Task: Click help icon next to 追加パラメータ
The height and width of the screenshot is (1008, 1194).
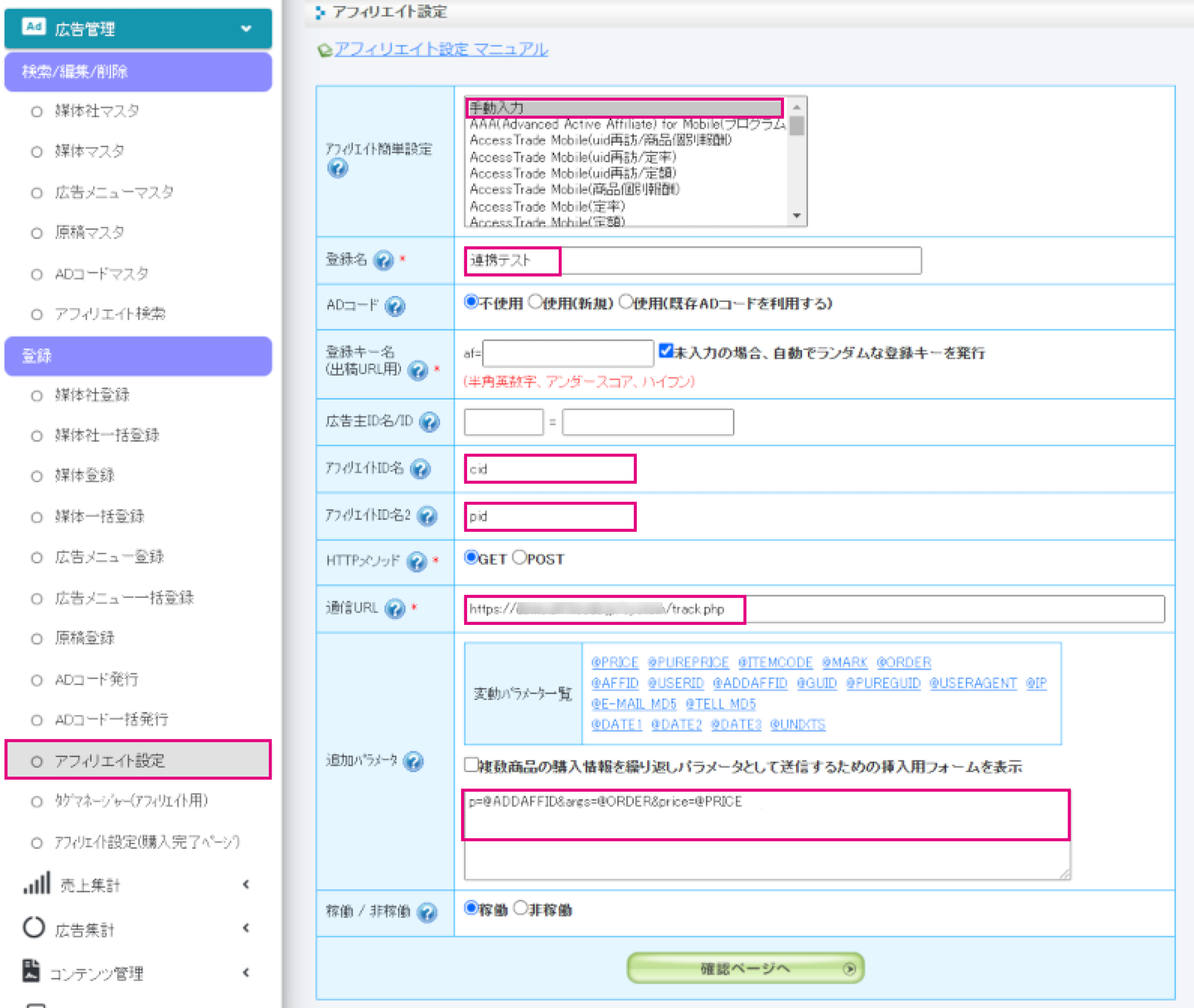Action: (x=413, y=761)
